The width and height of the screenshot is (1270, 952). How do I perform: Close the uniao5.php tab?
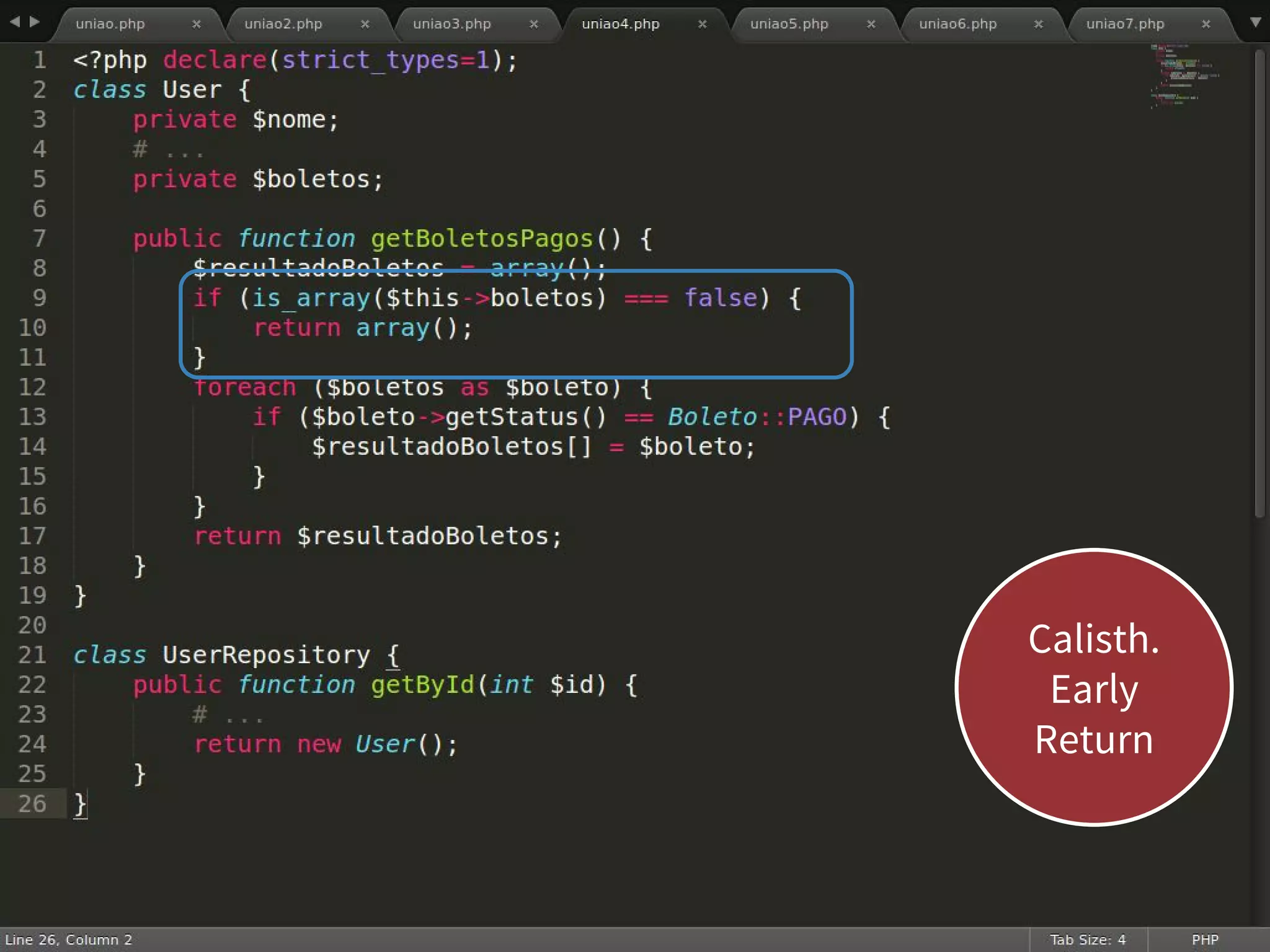(x=871, y=24)
